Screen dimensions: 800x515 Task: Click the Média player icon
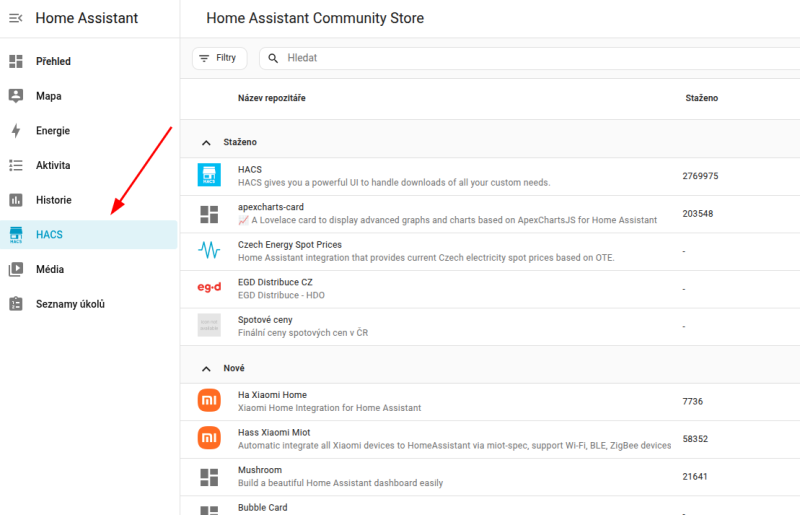click(x=16, y=269)
